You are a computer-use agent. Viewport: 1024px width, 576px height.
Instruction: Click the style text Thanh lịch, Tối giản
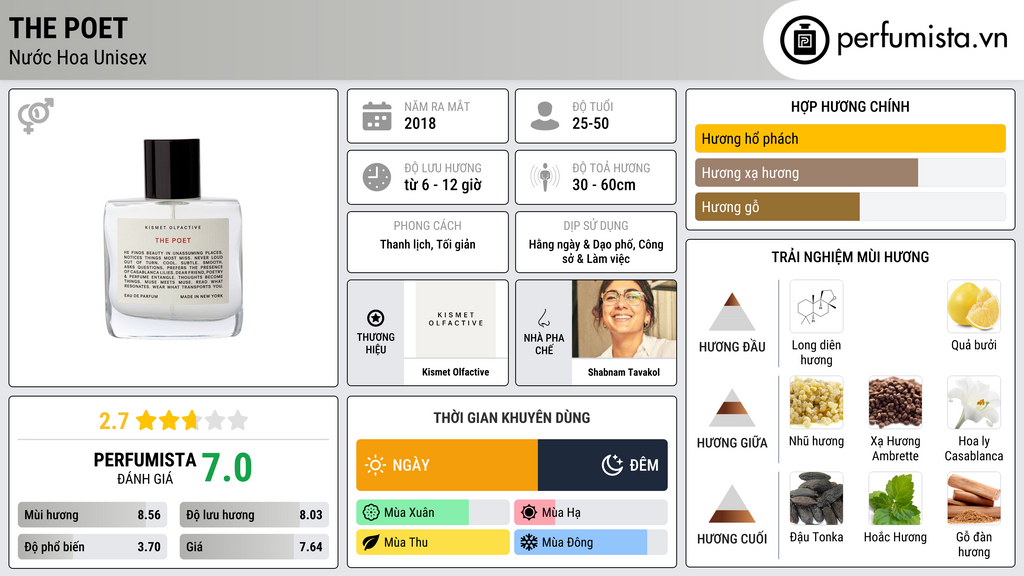(x=428, y=244)
